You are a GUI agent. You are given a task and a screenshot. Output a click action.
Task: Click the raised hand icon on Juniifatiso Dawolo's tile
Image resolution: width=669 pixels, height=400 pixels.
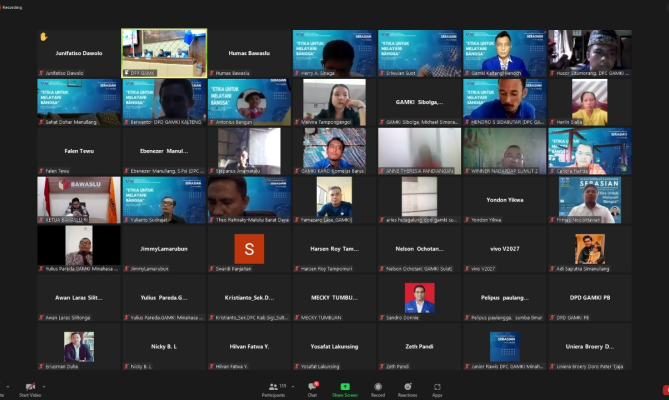[43, 36]
